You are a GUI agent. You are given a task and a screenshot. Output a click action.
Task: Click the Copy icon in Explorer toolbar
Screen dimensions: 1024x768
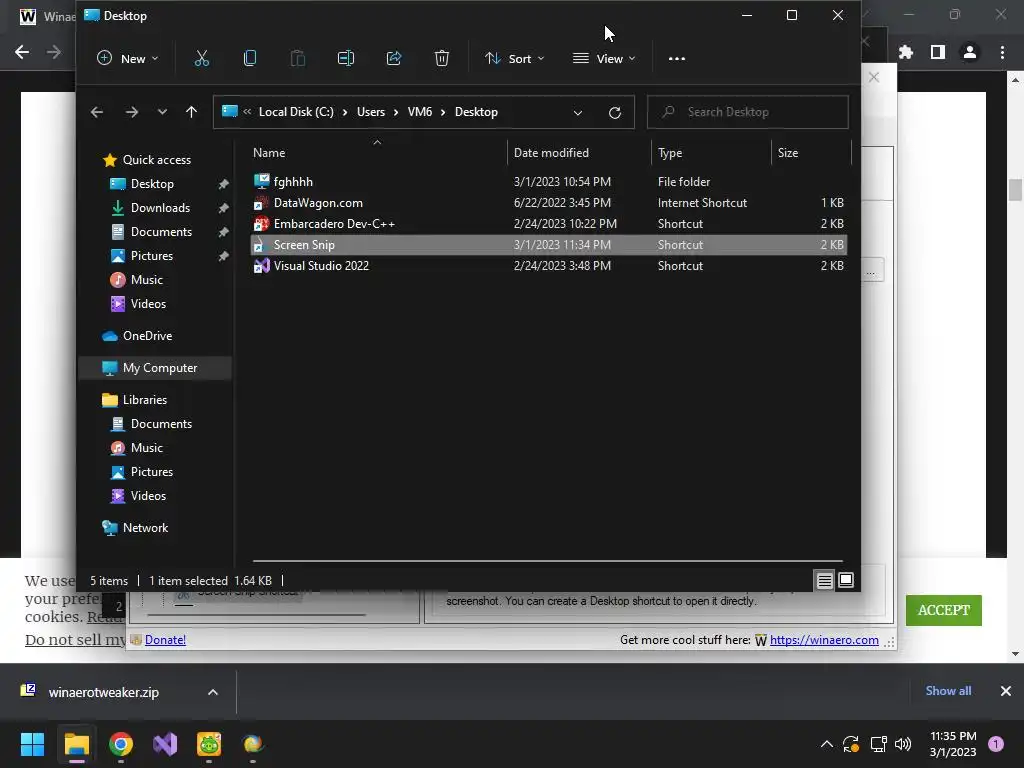pos(249,58)
